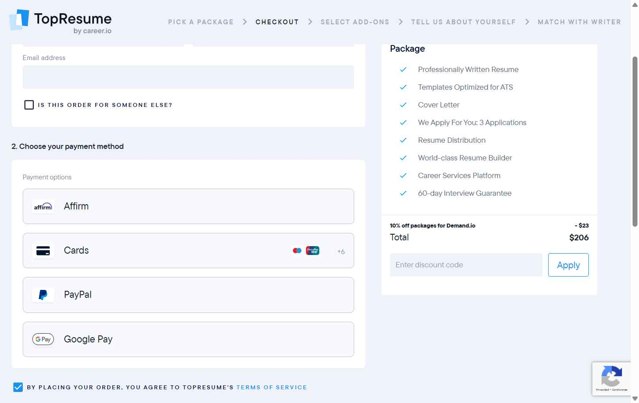Click the Enter discount code field
Viewport: 639px width, 403px height.
click(x=466, y=265)
